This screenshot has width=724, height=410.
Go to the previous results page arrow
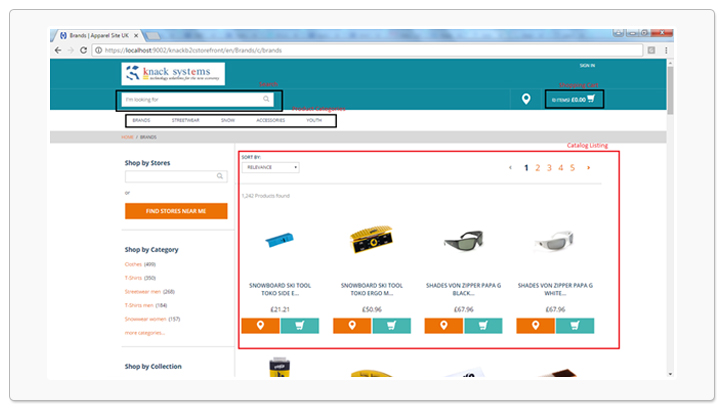pyautogui.click(x=510, y=168)
